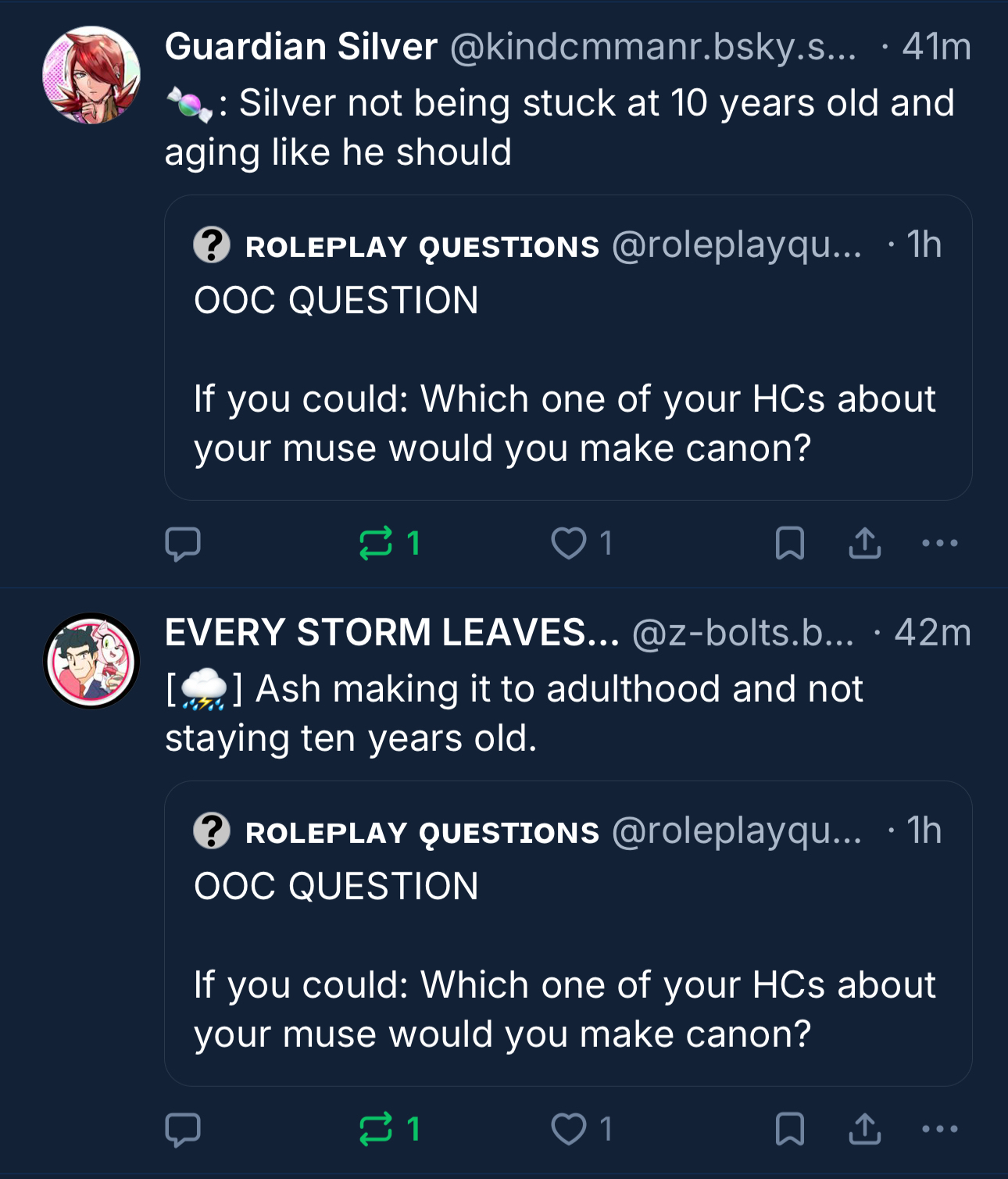The image size is (1008, 1179).
Task: Undo repost on Guardian Silver's post
Action: 376,544
